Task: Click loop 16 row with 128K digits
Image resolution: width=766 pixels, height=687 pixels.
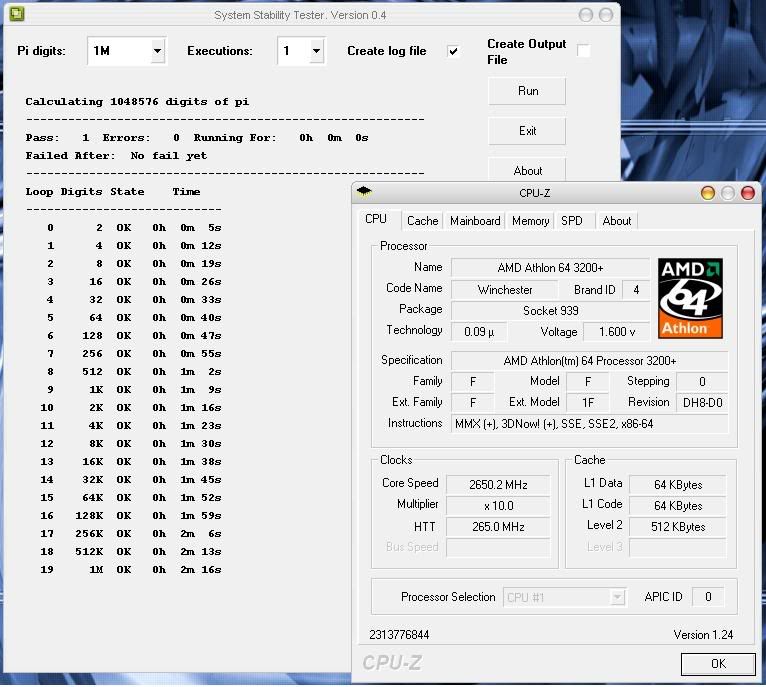Action: click(131, 515)
